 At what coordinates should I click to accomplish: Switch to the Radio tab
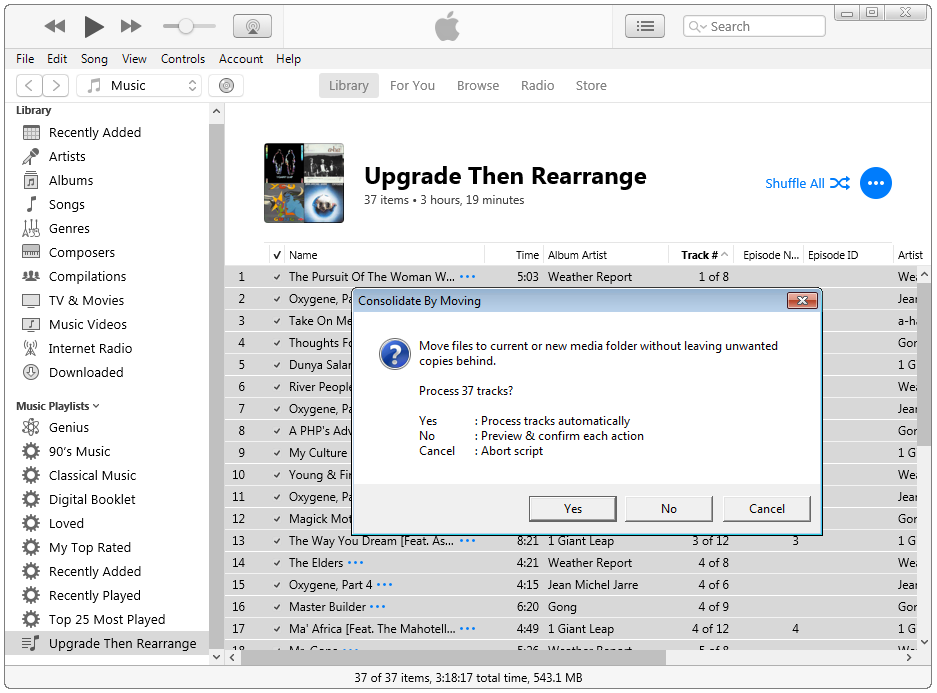537,85
